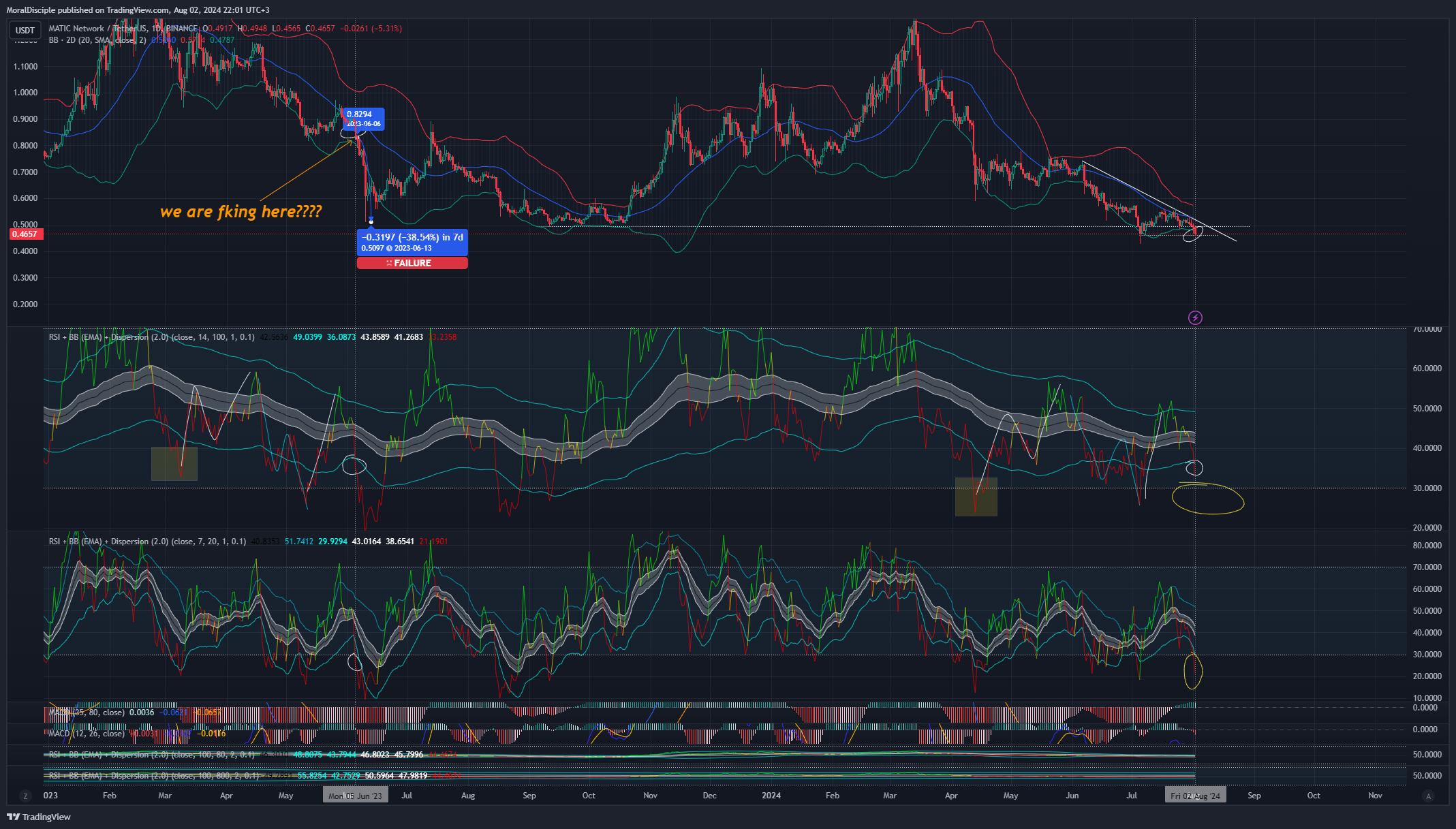Screen dimensions: 1456x829
Task: Click the C0.4657 close value in legend
Action: coord(320,29)
